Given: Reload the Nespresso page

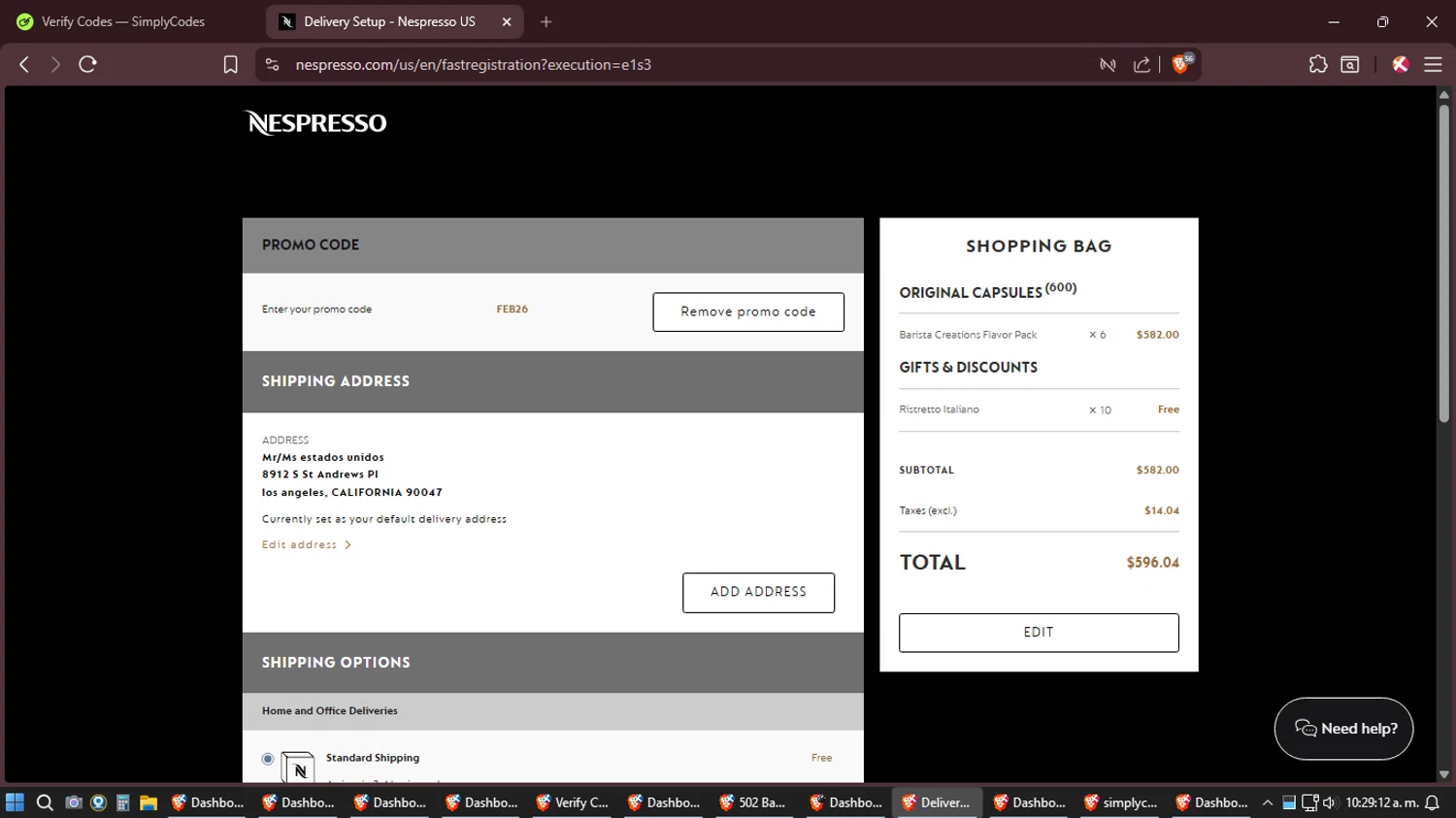Looking at the screenshot, I should 87,64.
